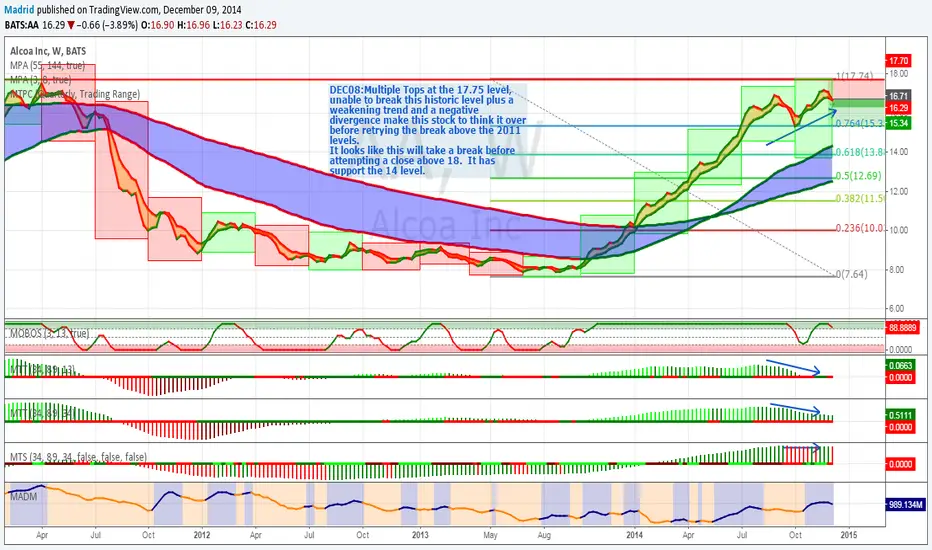The width and height of the screenshot is (932, 550).
Task: Click the Aug label on time axis
Action: (x=544, y=535)
